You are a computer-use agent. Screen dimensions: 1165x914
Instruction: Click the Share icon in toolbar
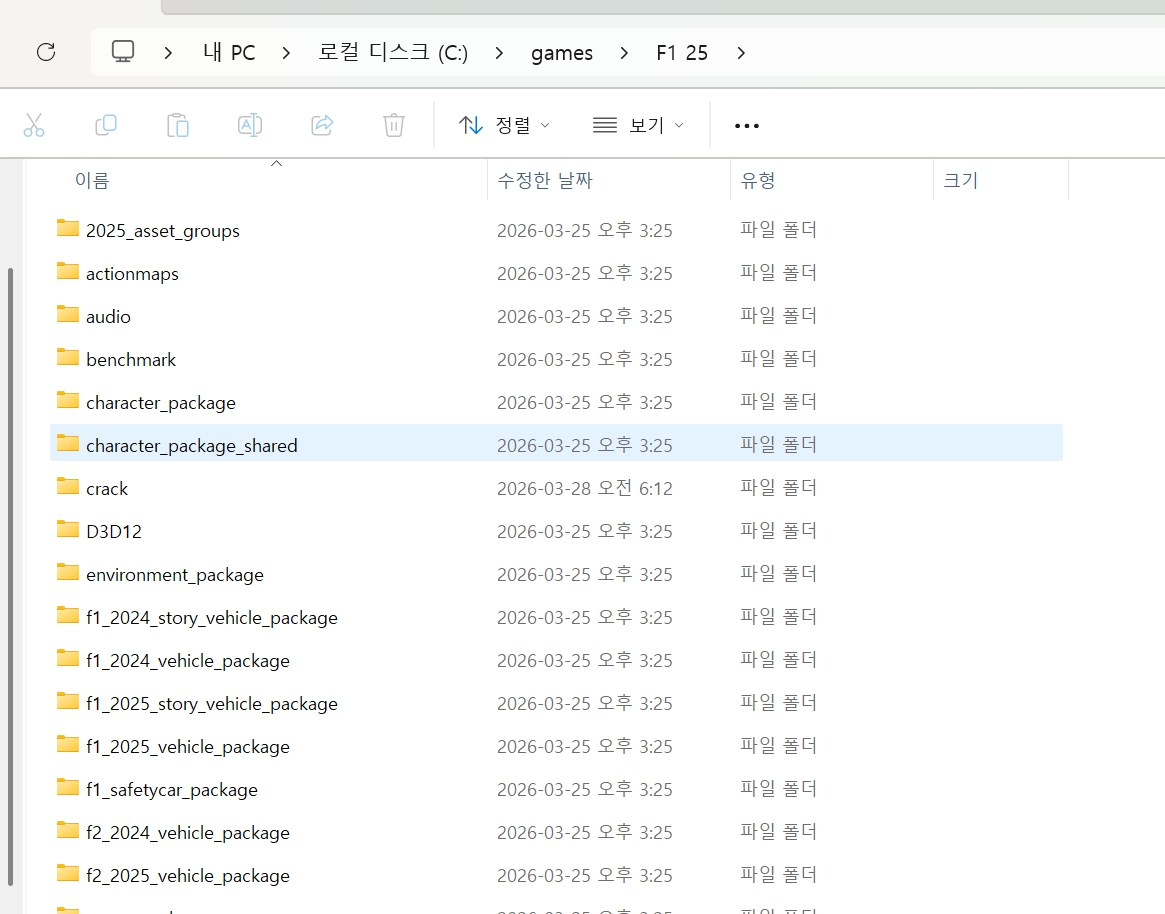(x=322, y=125)
